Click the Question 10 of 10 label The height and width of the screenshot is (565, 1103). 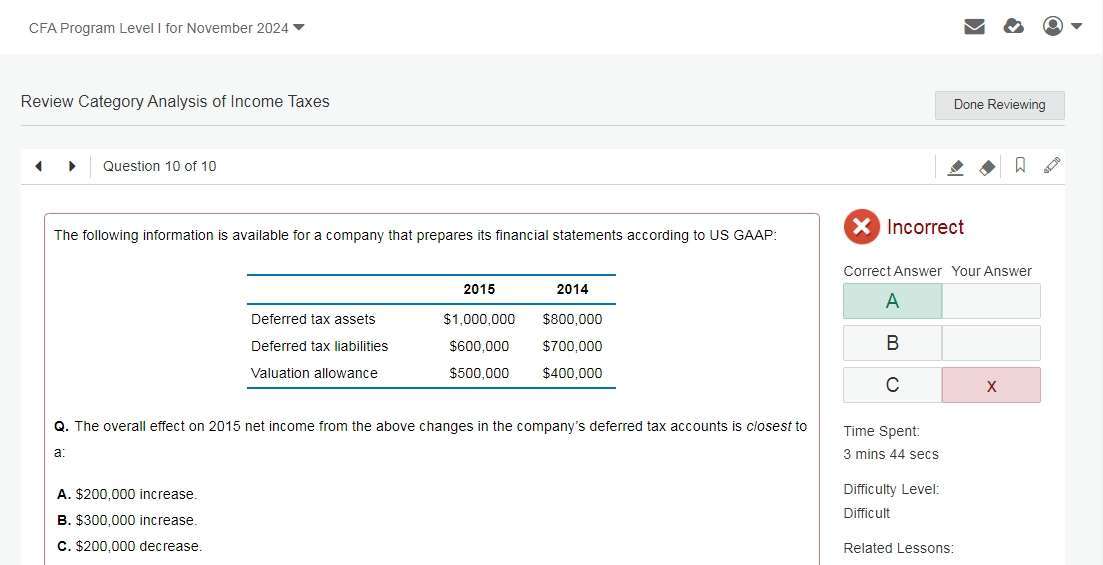pos(159,166)
